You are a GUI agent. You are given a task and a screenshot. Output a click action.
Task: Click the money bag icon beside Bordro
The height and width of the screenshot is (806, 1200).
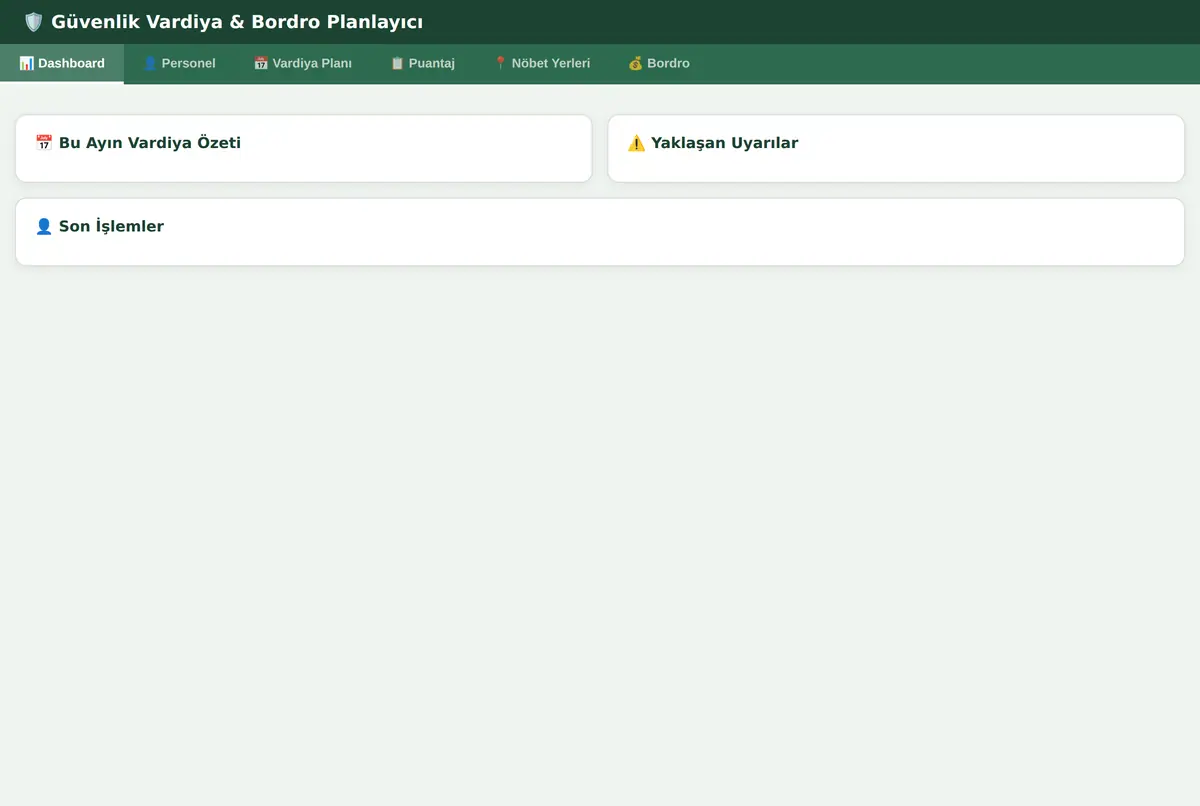click(x=636, y=63)
